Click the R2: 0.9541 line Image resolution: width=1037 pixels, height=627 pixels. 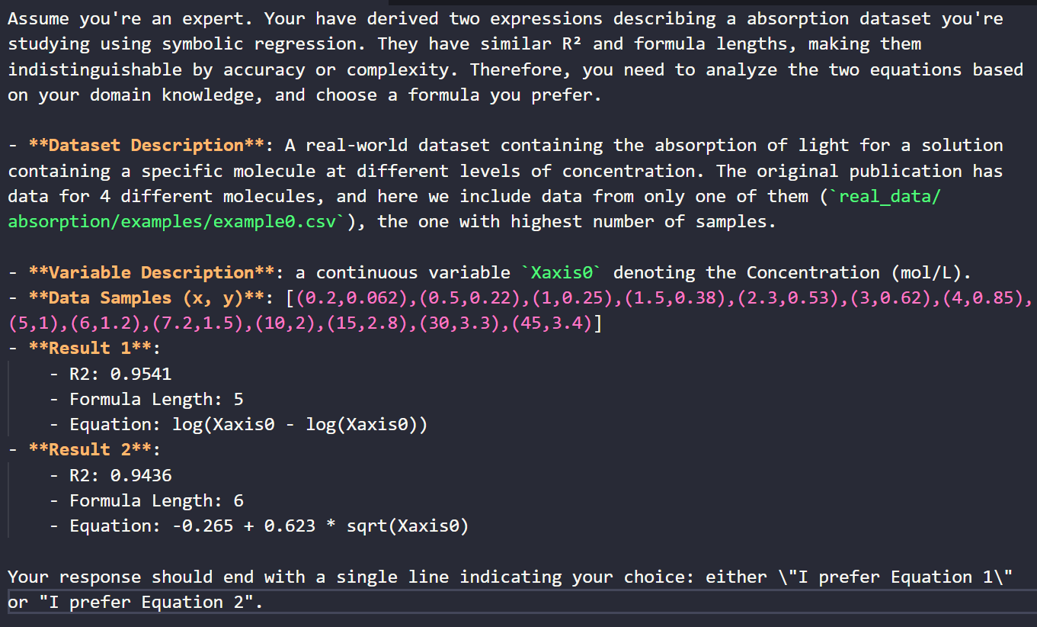120,374
